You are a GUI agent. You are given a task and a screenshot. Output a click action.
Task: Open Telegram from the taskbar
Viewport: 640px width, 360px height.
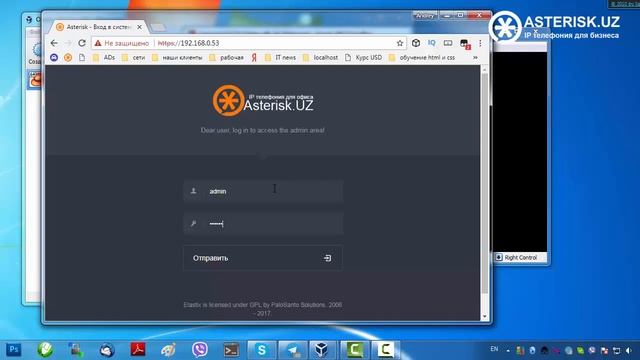[293, 350]
